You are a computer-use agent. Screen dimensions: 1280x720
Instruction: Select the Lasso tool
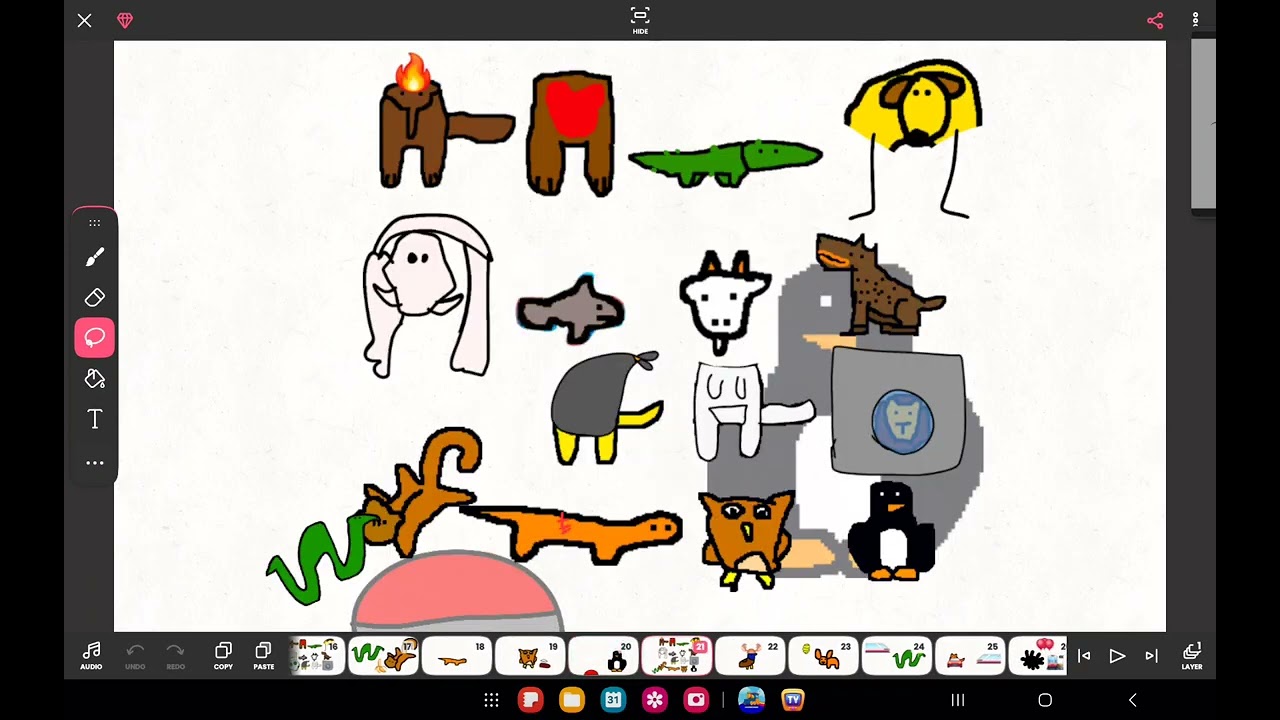pos(95,338)
